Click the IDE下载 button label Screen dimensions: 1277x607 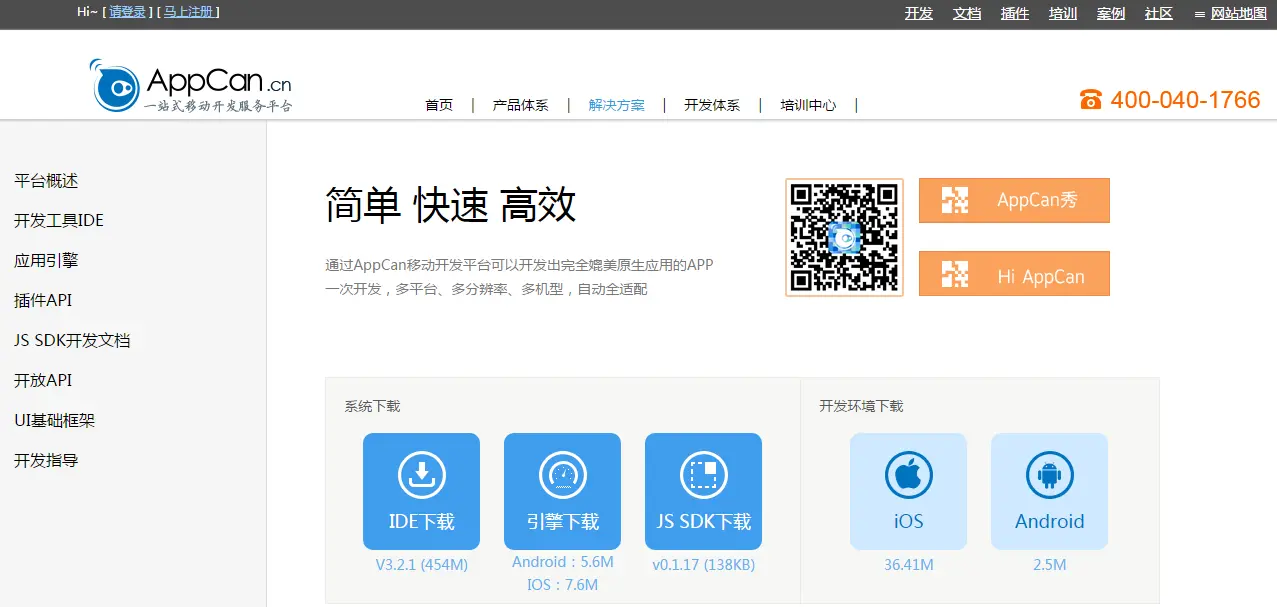422,522
